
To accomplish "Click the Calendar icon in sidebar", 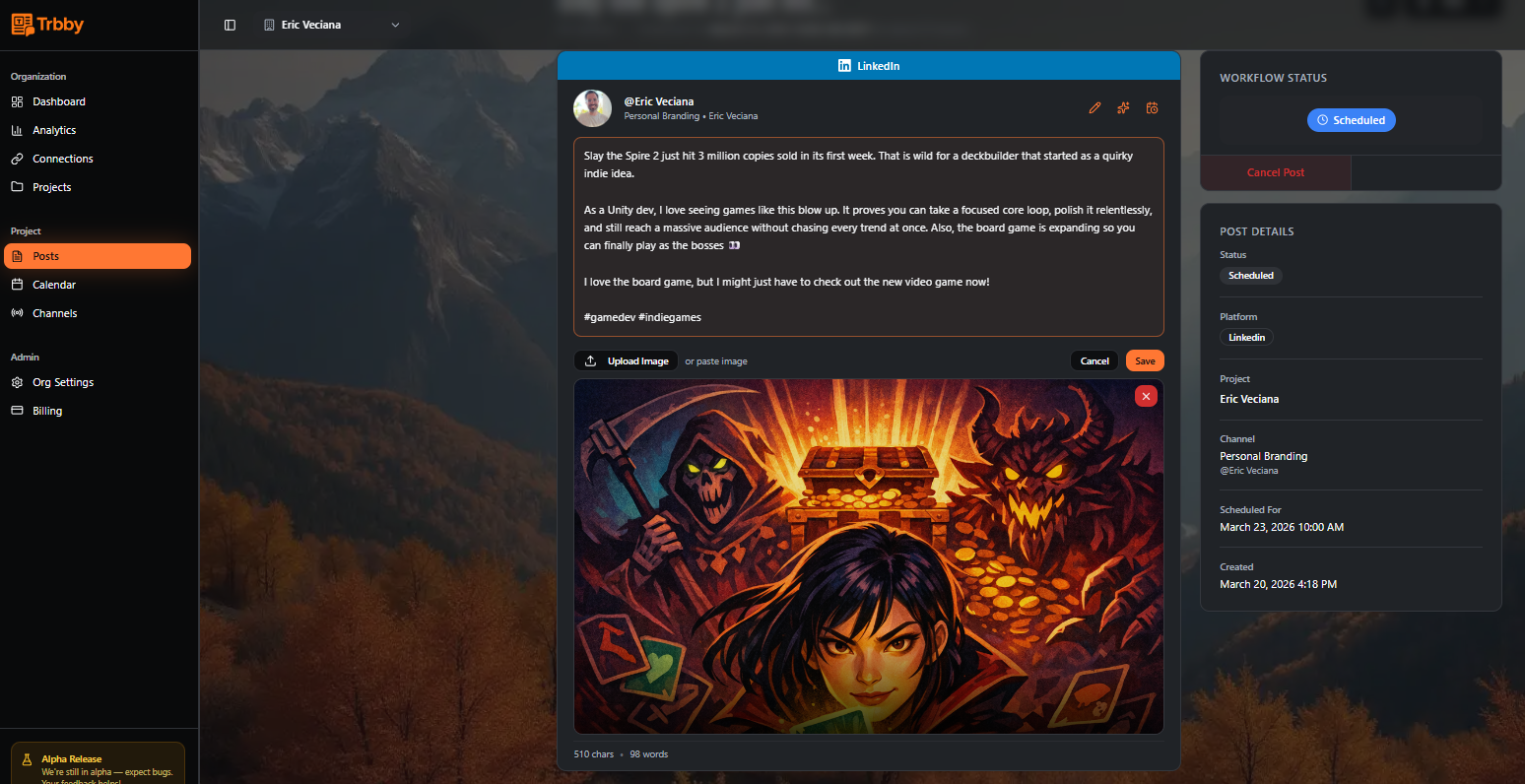I will coord(17,285).
